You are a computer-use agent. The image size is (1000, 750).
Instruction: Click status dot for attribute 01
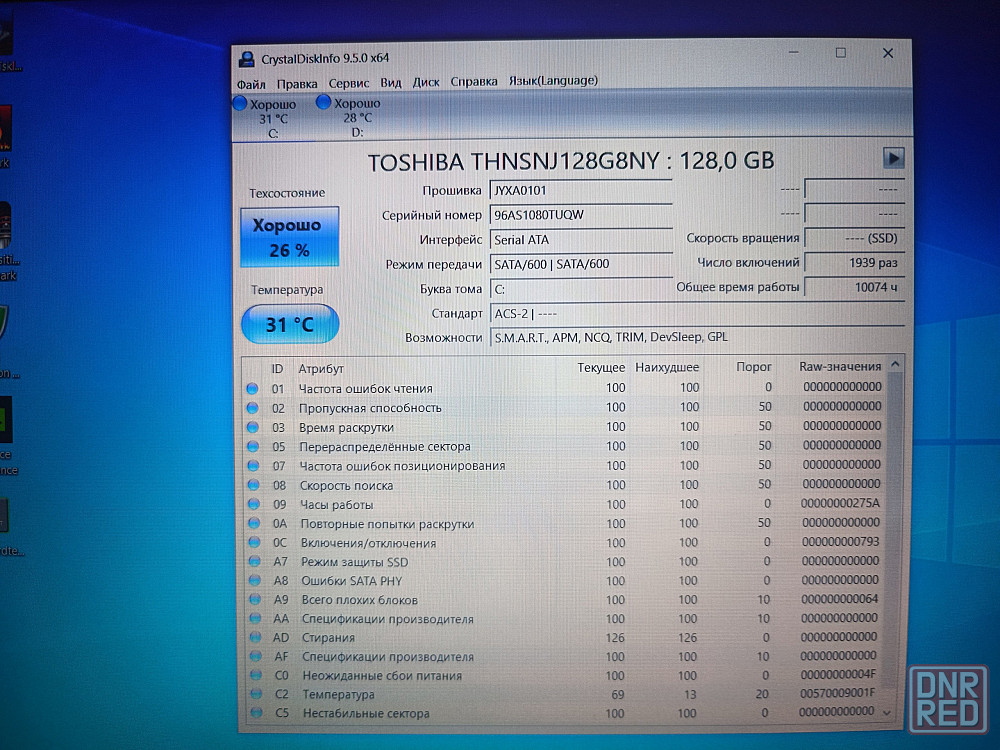[x=252, y=388]
